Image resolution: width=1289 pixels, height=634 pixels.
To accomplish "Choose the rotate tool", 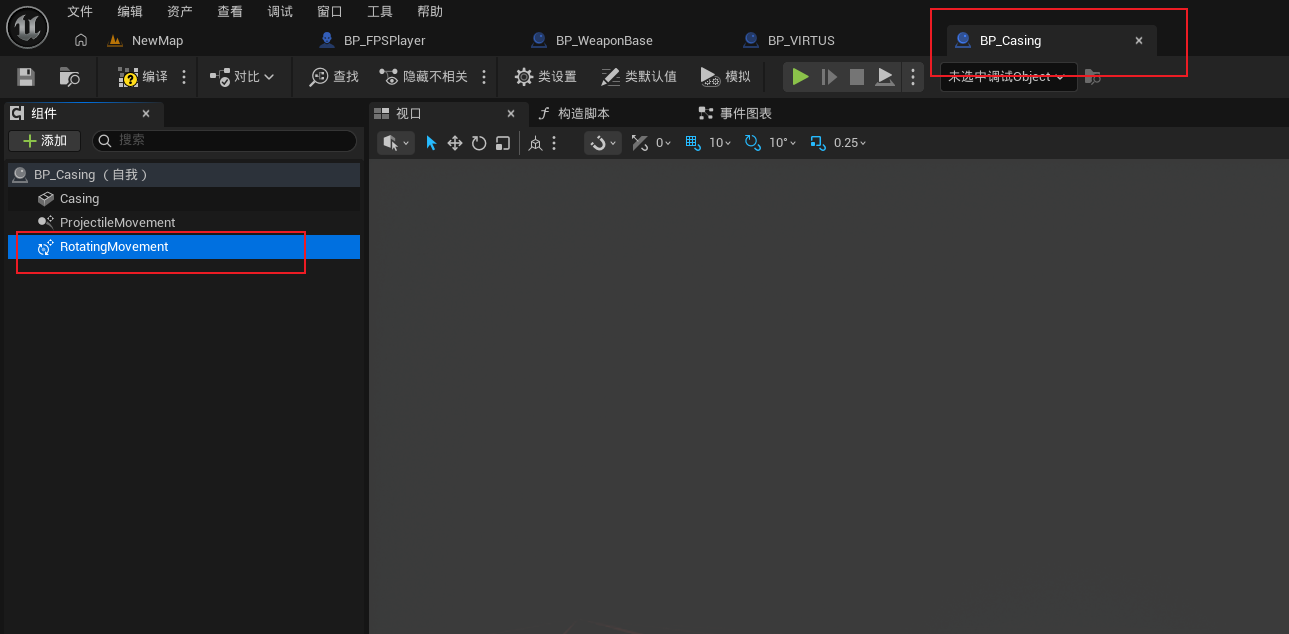I will point(479,143).
